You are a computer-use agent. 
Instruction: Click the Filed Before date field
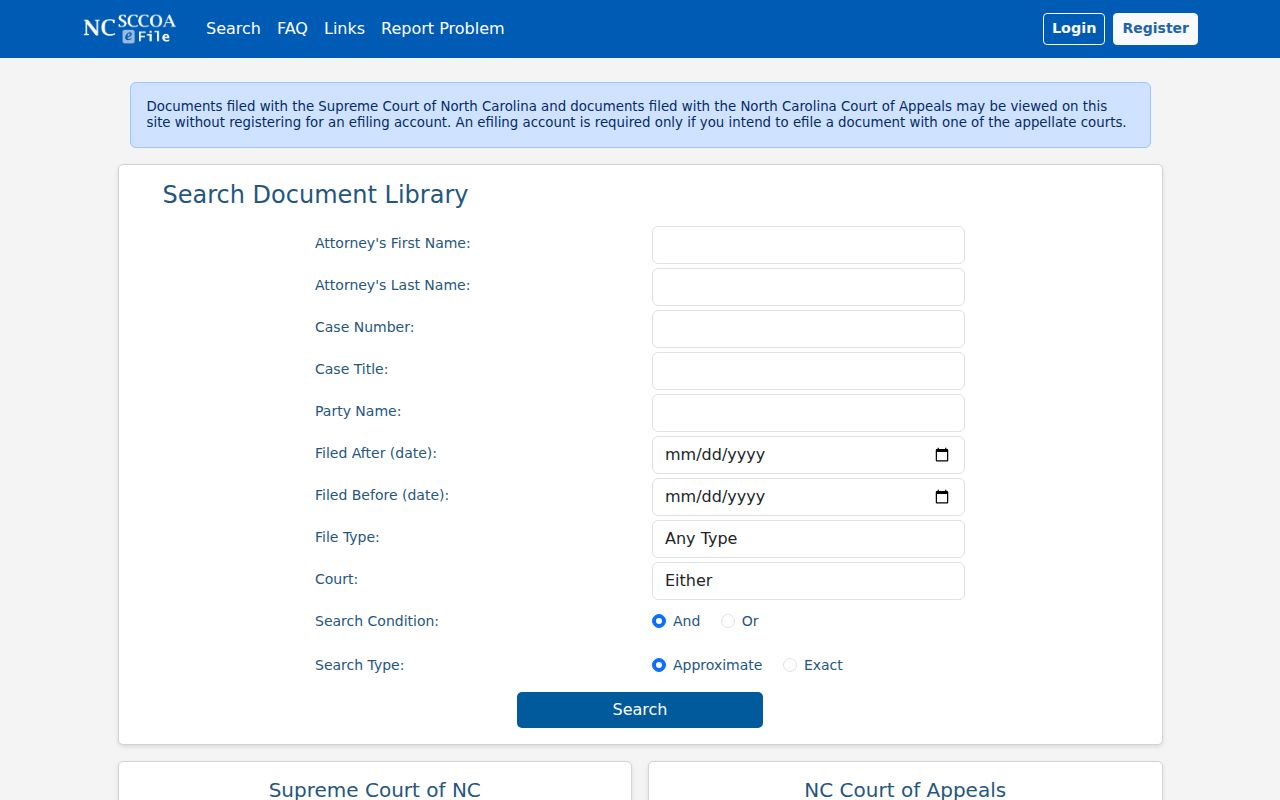[x=808, y=497]
